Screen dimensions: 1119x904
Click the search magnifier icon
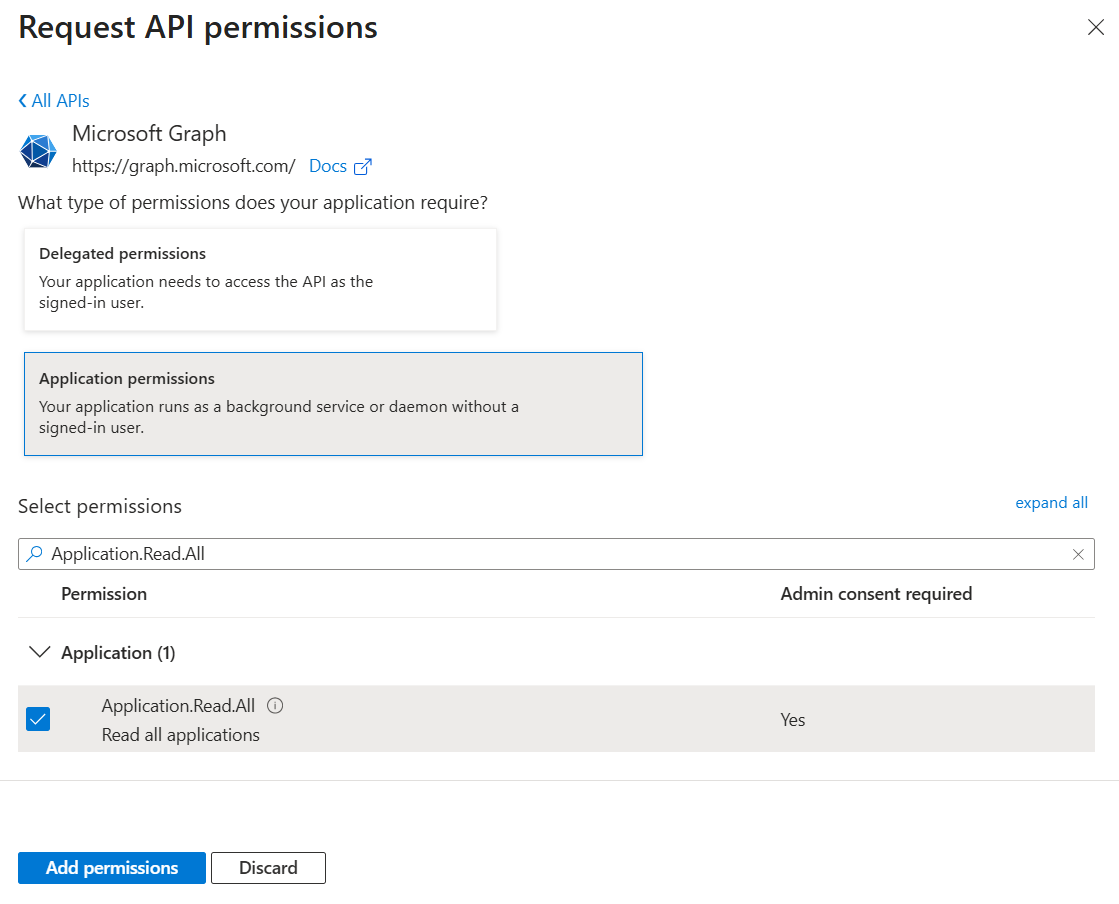(x=34, y=554)
